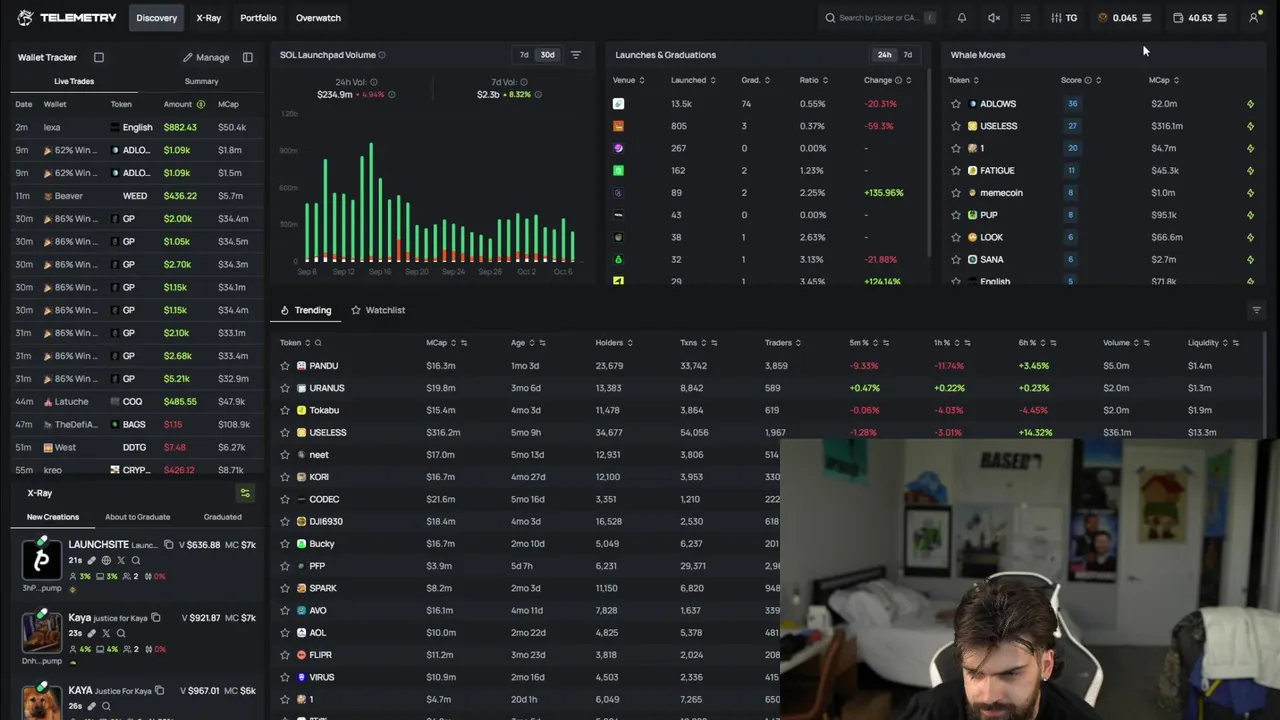Select 30d range for Launchpad Volume
Viewport: 1280px width, 720px height.
(x=548, y=55)
